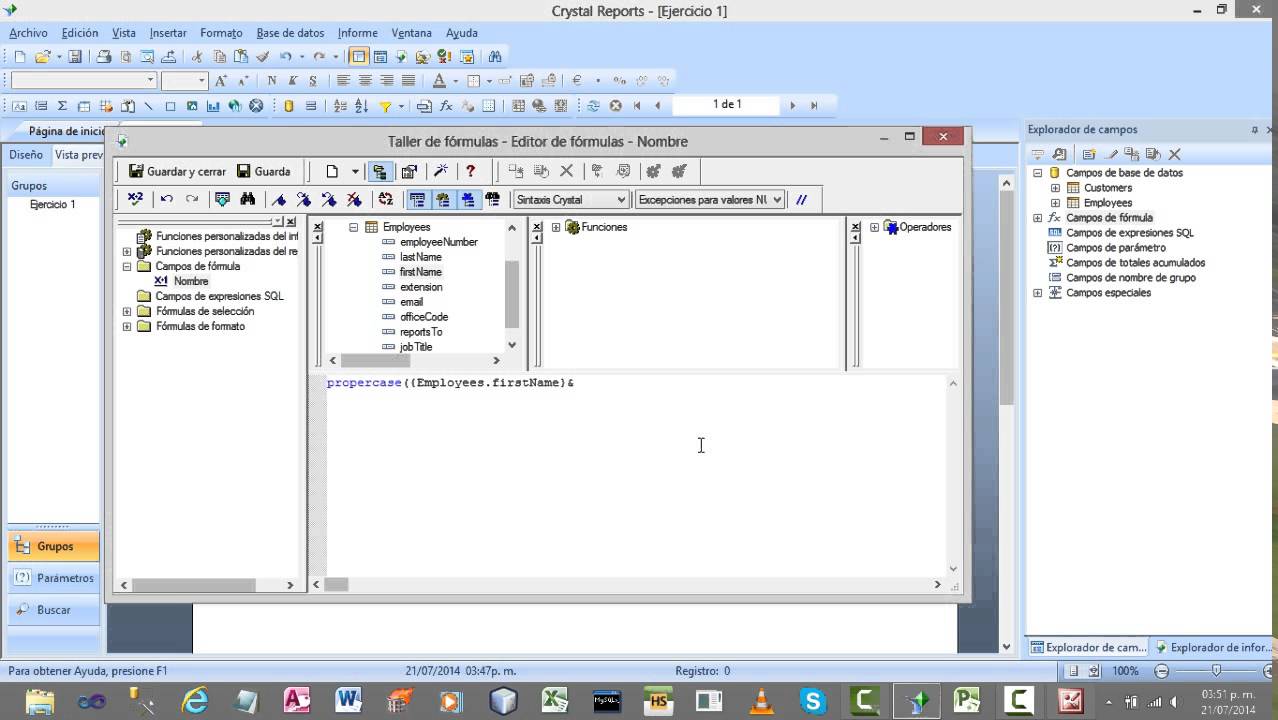Viewport: 1278px width, 720px height.
Task: Click the Refresh report data icon
Action: [x=594, y=106]
